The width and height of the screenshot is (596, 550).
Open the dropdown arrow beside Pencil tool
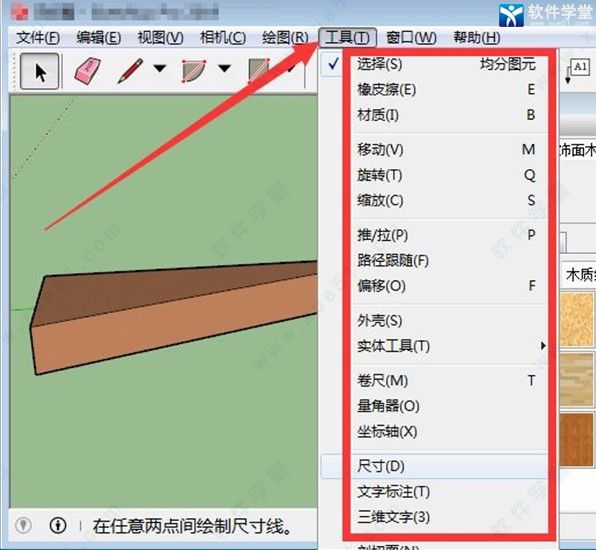[160, 68]
